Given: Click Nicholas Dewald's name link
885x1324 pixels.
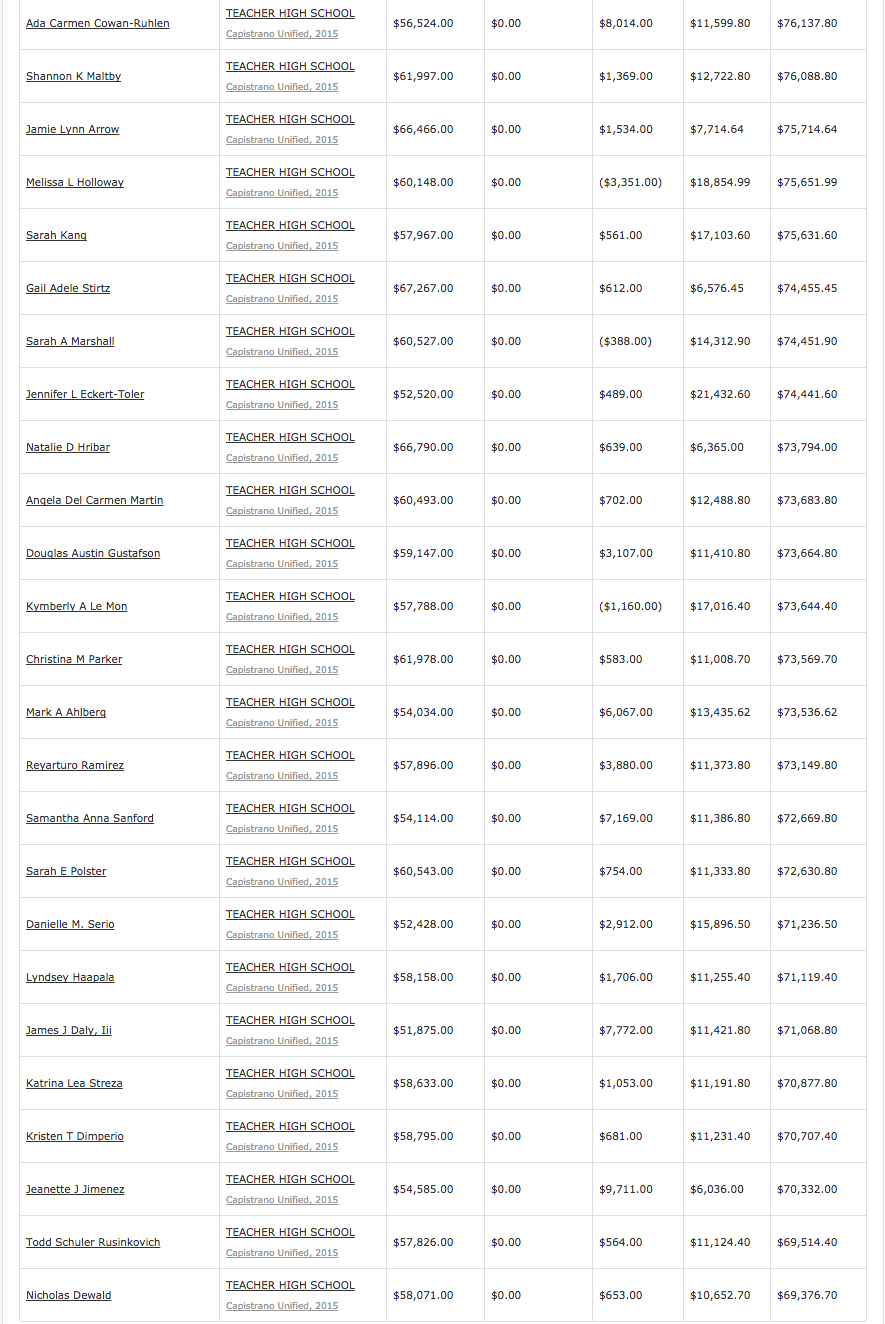Looking at the screenshot, I should [69, 1296].
